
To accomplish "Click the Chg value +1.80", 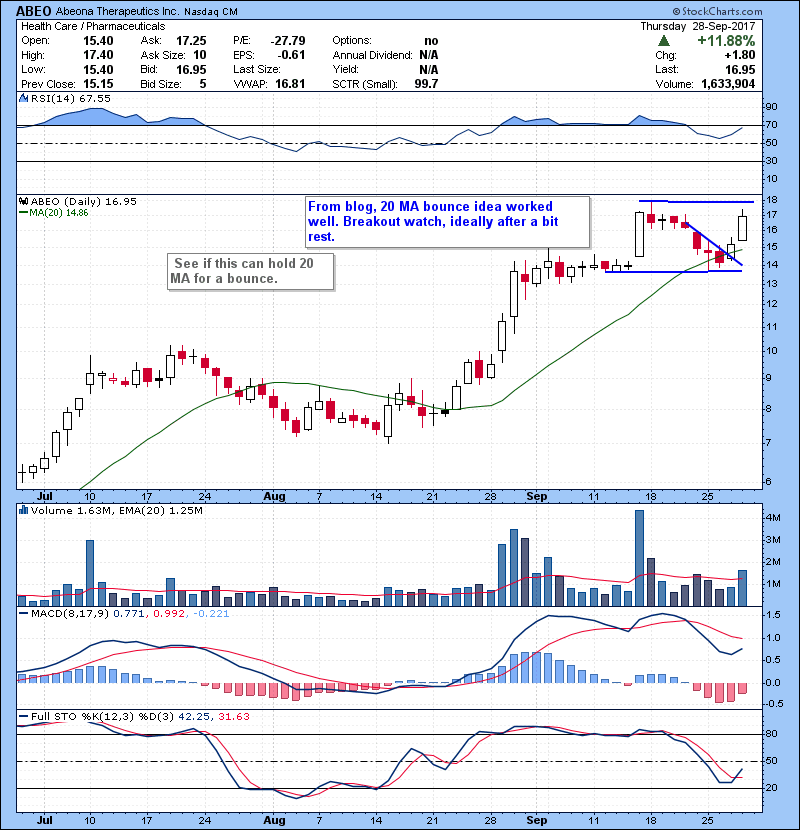I will point(740,55).
